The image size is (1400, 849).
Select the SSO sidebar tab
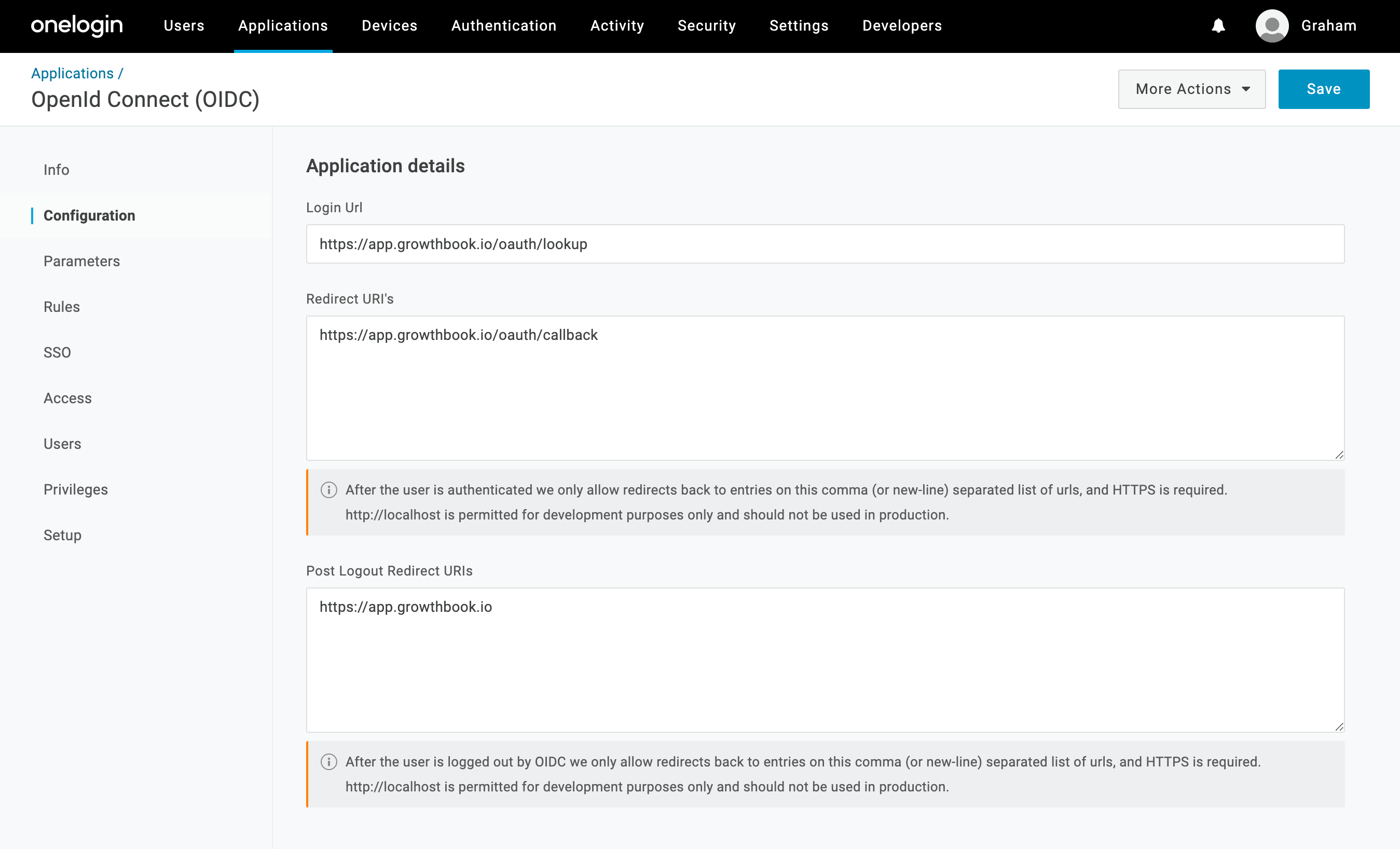click(58, 352)
